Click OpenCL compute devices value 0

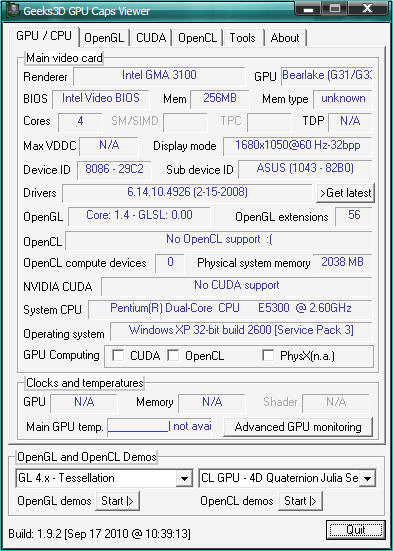point(170,263)
